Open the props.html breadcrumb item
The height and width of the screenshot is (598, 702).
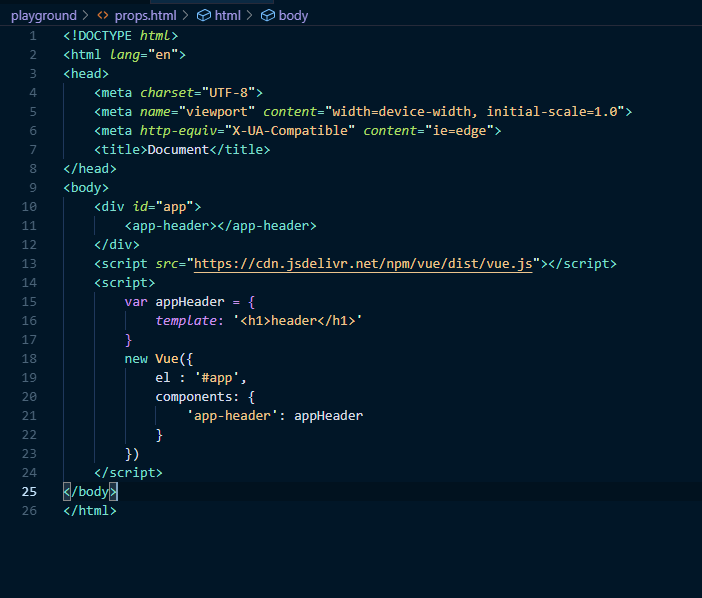click(x=146, y=16)
